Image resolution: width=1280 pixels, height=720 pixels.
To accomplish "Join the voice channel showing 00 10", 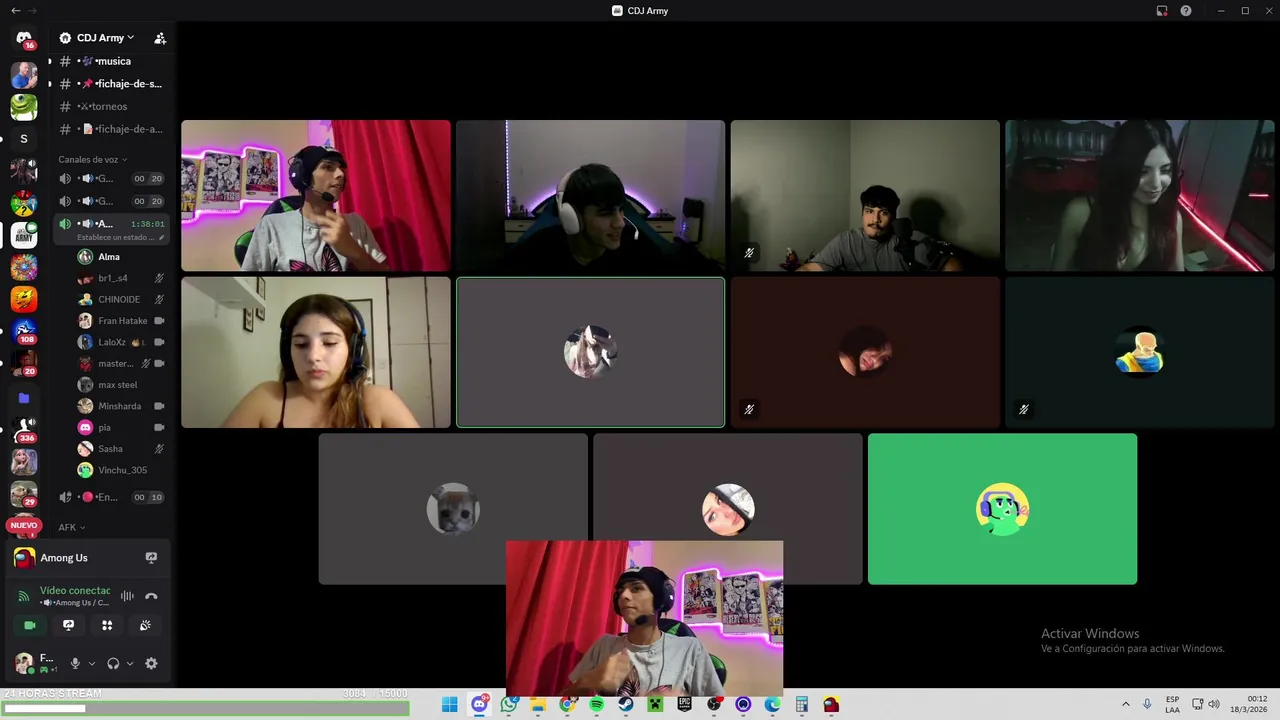I will click(x=110, y=497).
